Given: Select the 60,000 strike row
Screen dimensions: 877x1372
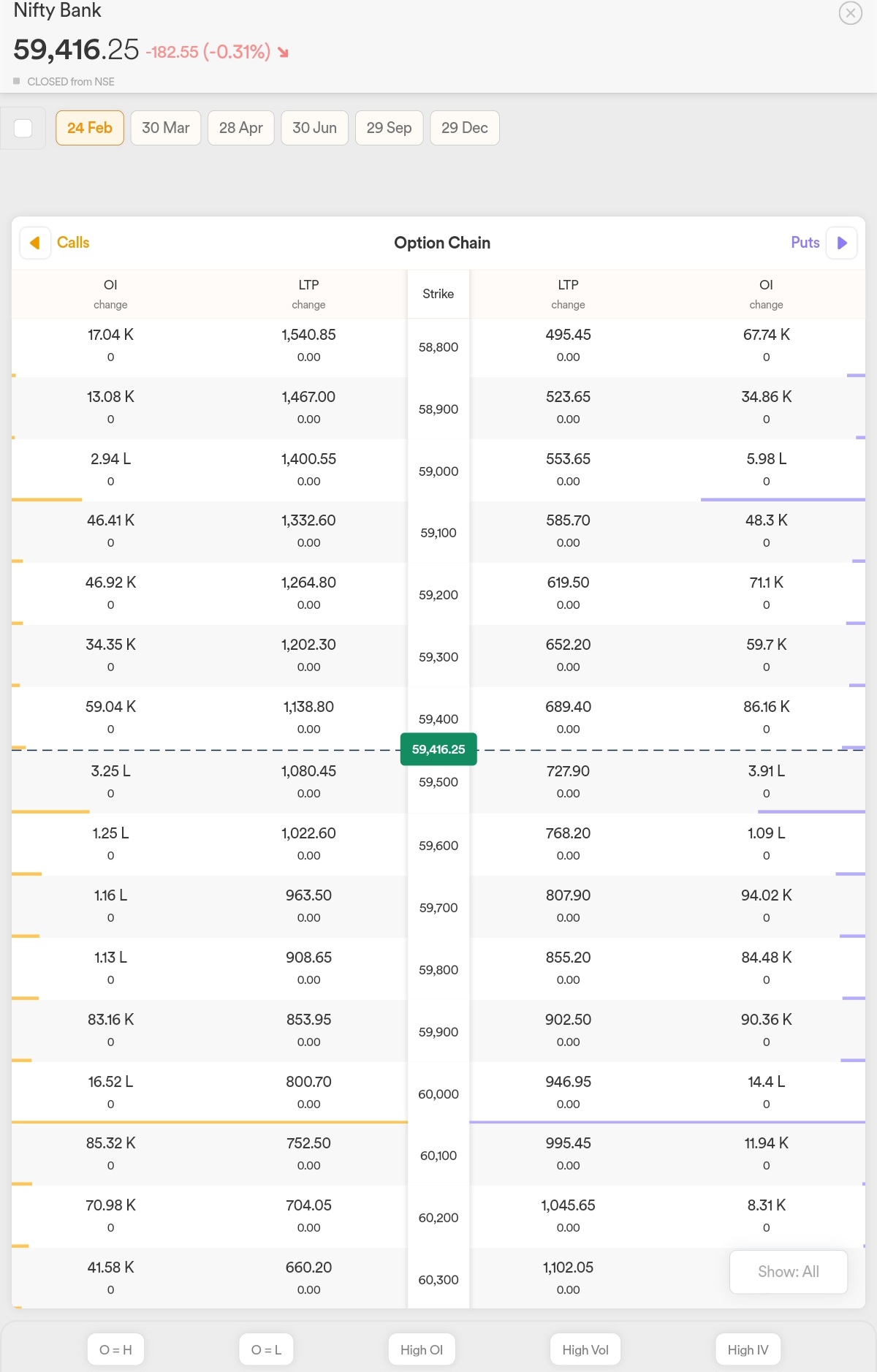Looking at the screenshot, I should click(438, 1094).
